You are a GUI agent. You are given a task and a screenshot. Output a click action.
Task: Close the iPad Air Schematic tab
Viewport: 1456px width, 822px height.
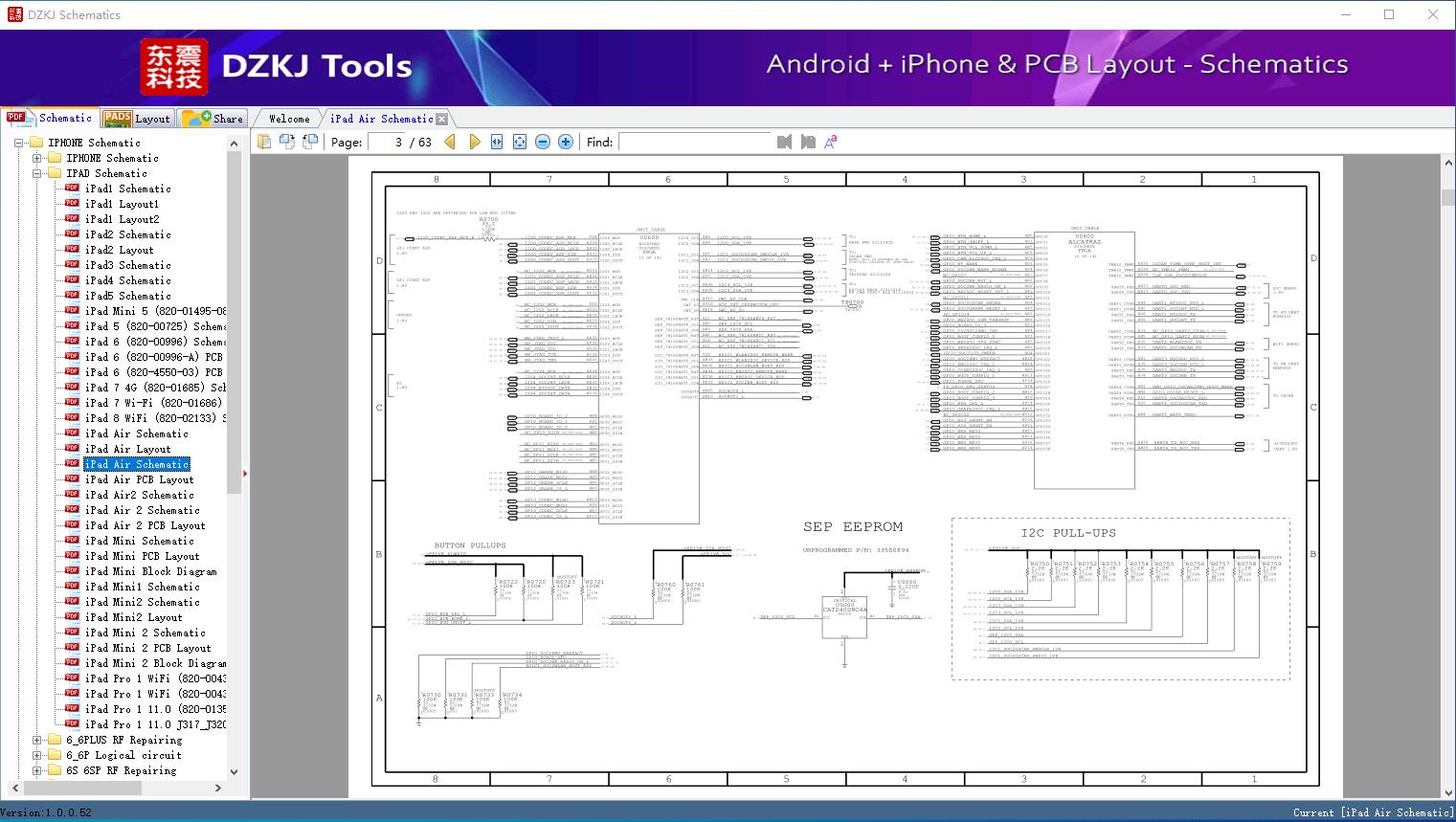coord(441,118)
